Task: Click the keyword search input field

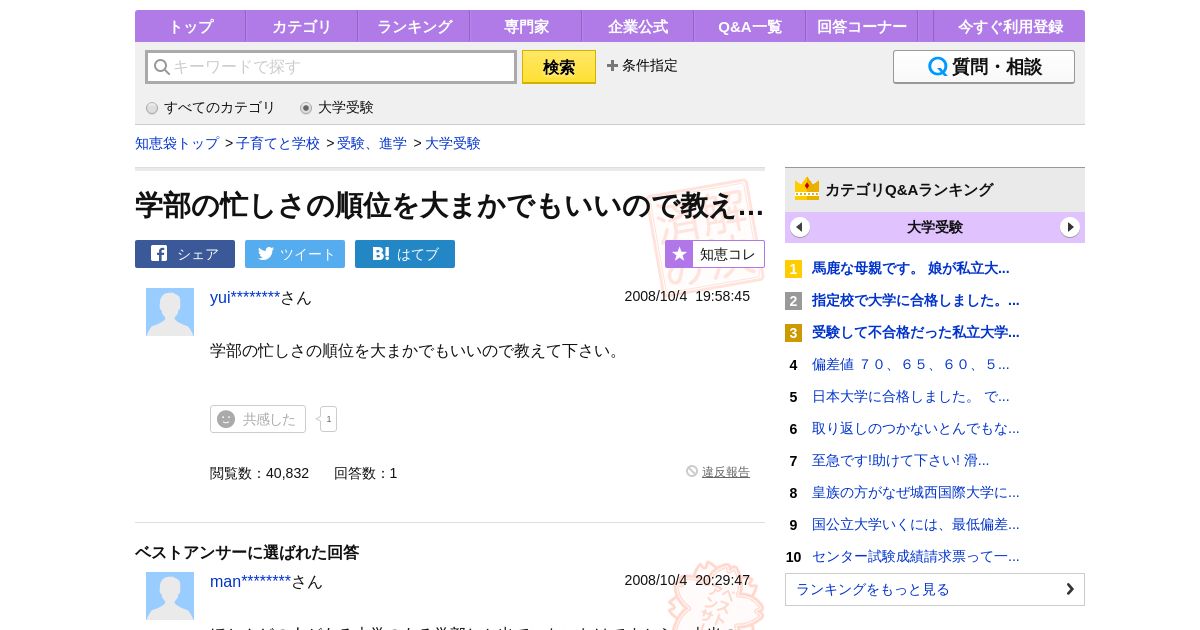Action: click(x=331, y=67)
